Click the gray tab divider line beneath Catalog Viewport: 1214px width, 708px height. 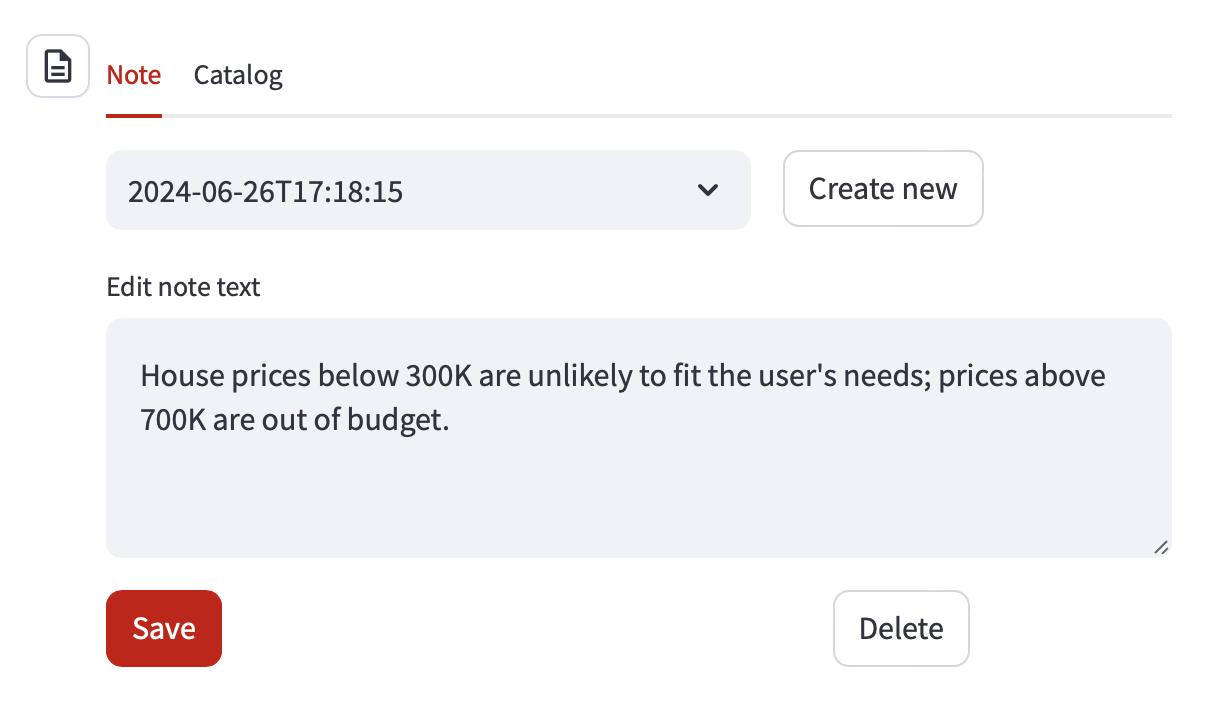pos(238,116)
